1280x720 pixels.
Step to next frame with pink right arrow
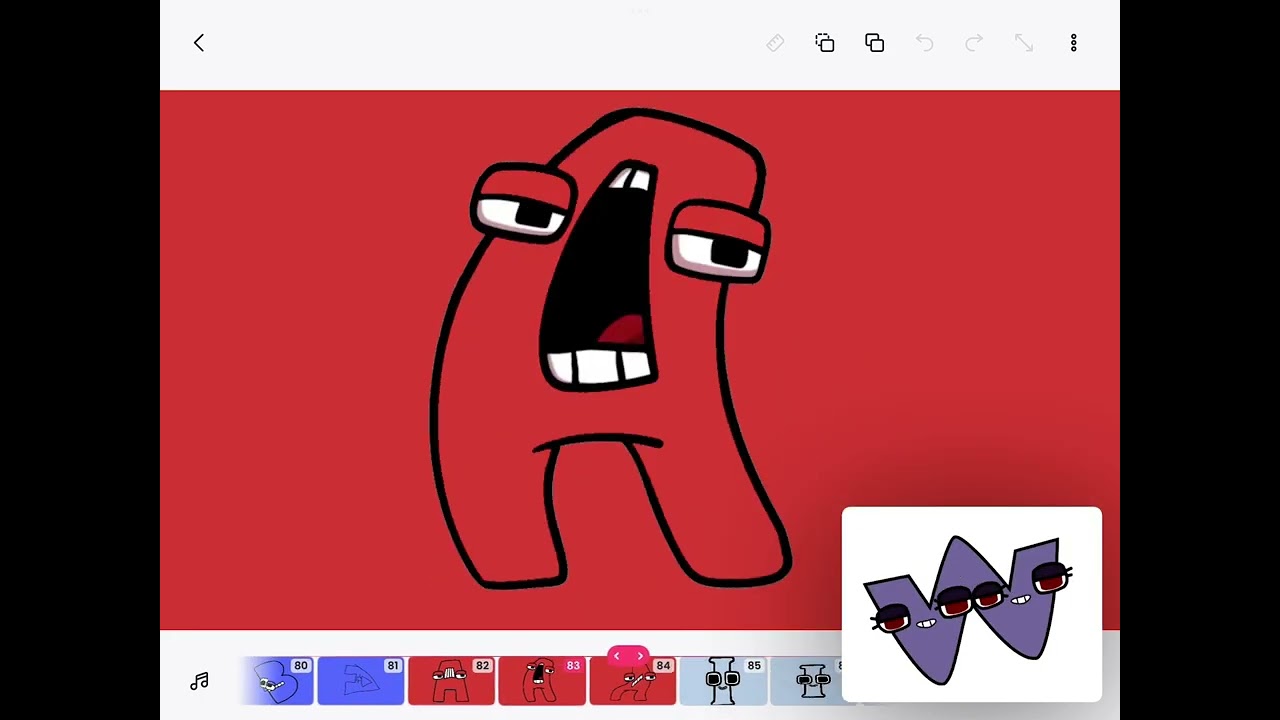pyautogui.click(x=640, y=656)
